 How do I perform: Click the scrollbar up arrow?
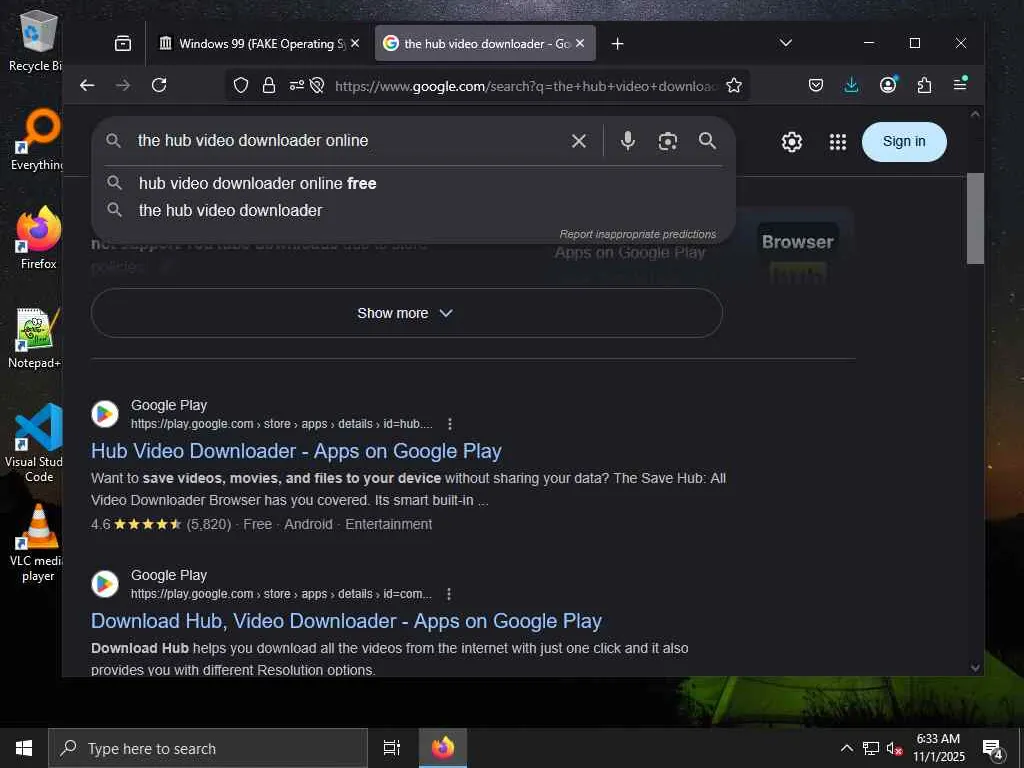tap(975, 114)
